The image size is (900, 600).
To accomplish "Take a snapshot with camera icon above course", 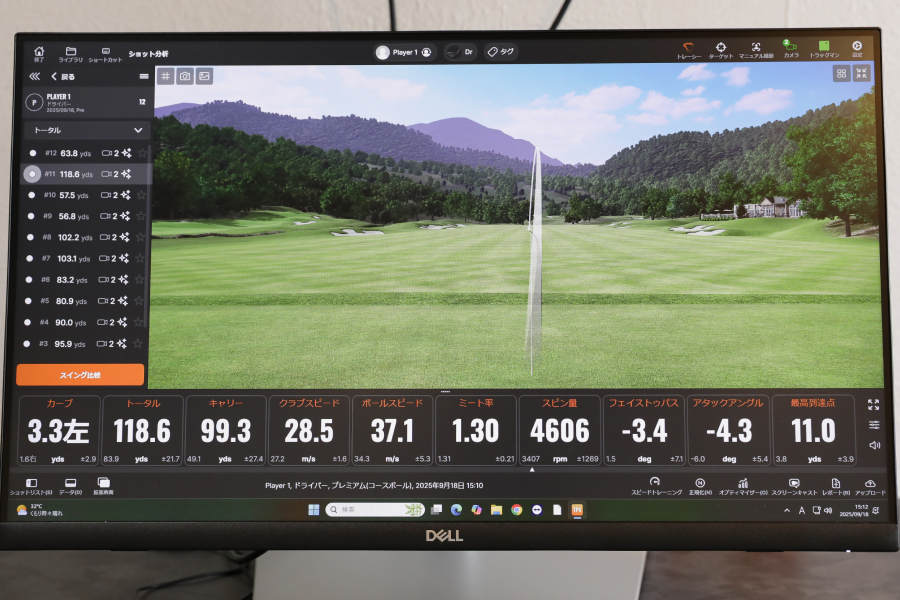I will click(185, 76).
